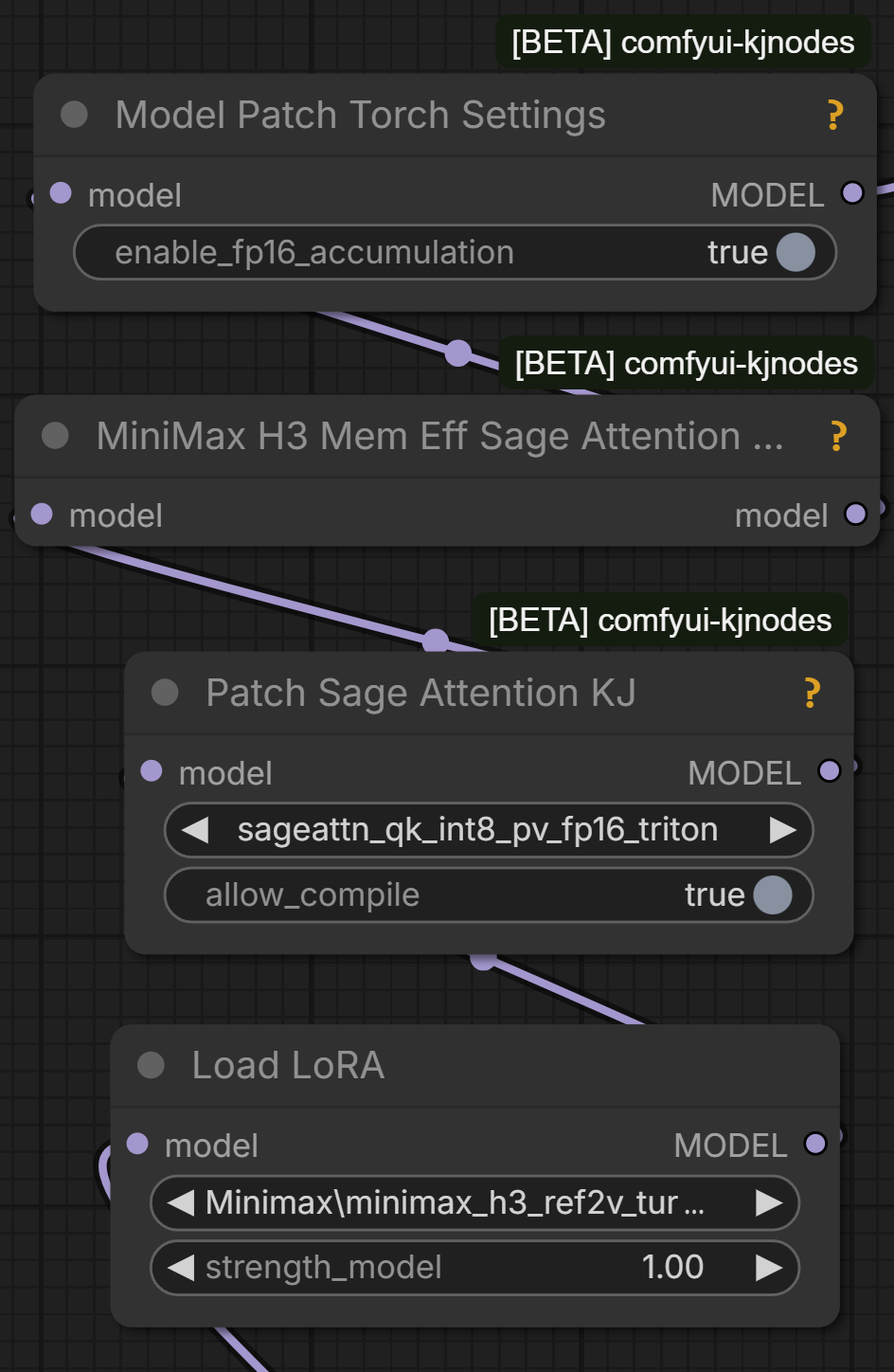The height and width of the screenshot is (1372, 894).
Task: Click link midpoint above Patch Sage Attention badge
Action: click(x=436, y=641)
